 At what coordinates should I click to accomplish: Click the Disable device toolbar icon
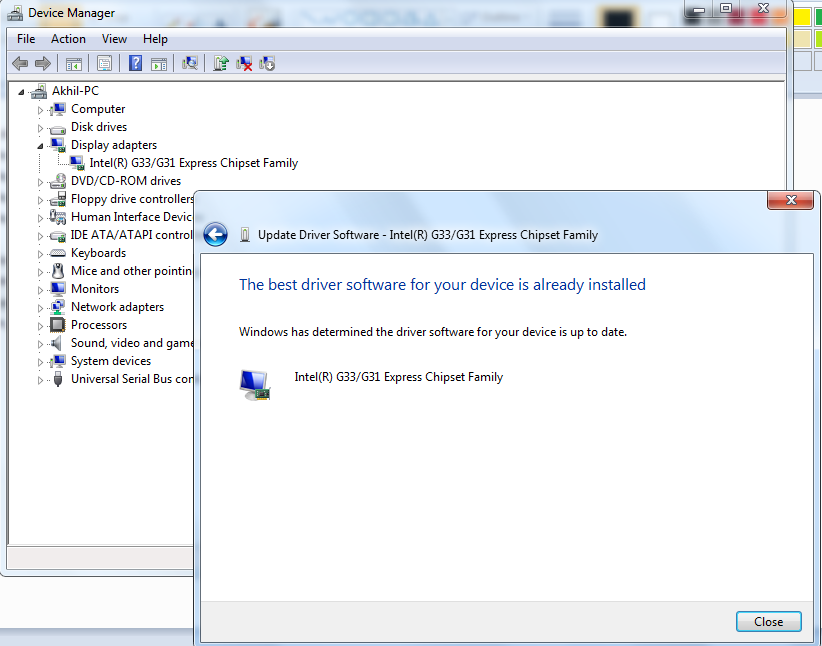pos(267,64)
